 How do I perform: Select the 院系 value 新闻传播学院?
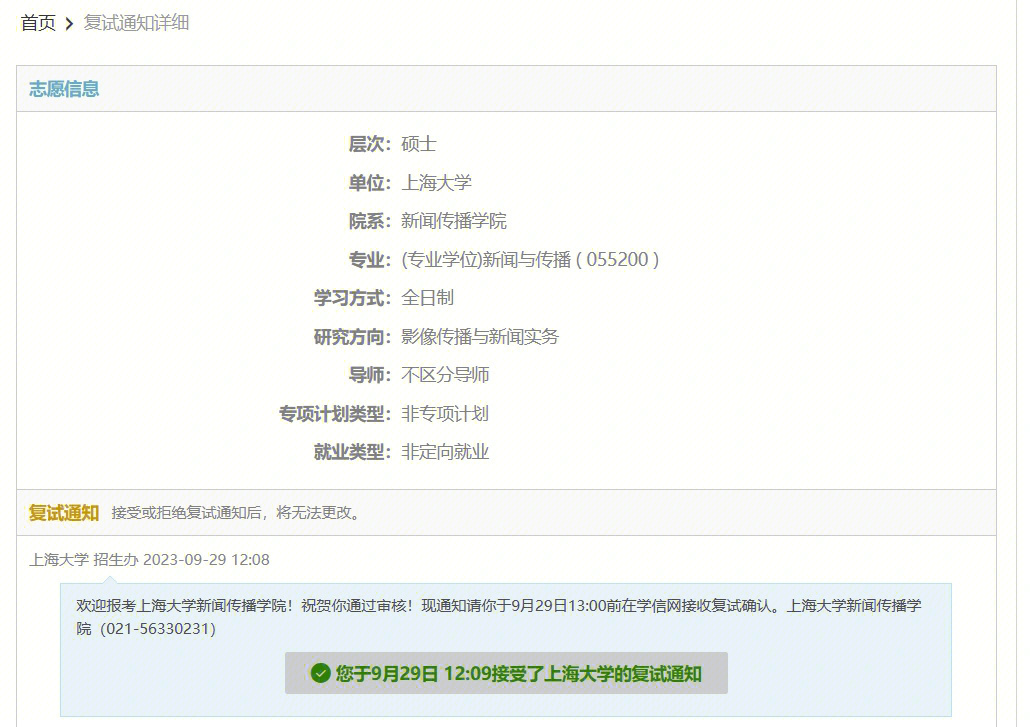[454, 221]
